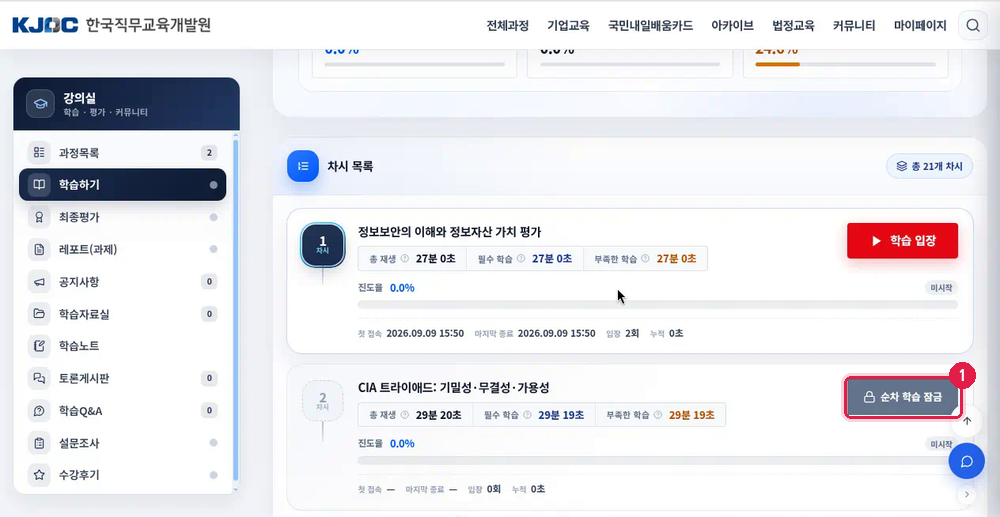Open the blue chat bubble button
Image resolution: width=1000 pixels, height=517 pixels.
(967, 461)
